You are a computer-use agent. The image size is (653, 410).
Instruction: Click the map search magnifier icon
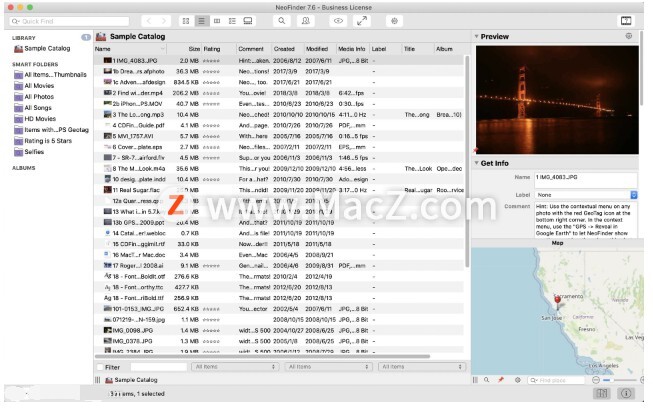[x=486, y=380]
